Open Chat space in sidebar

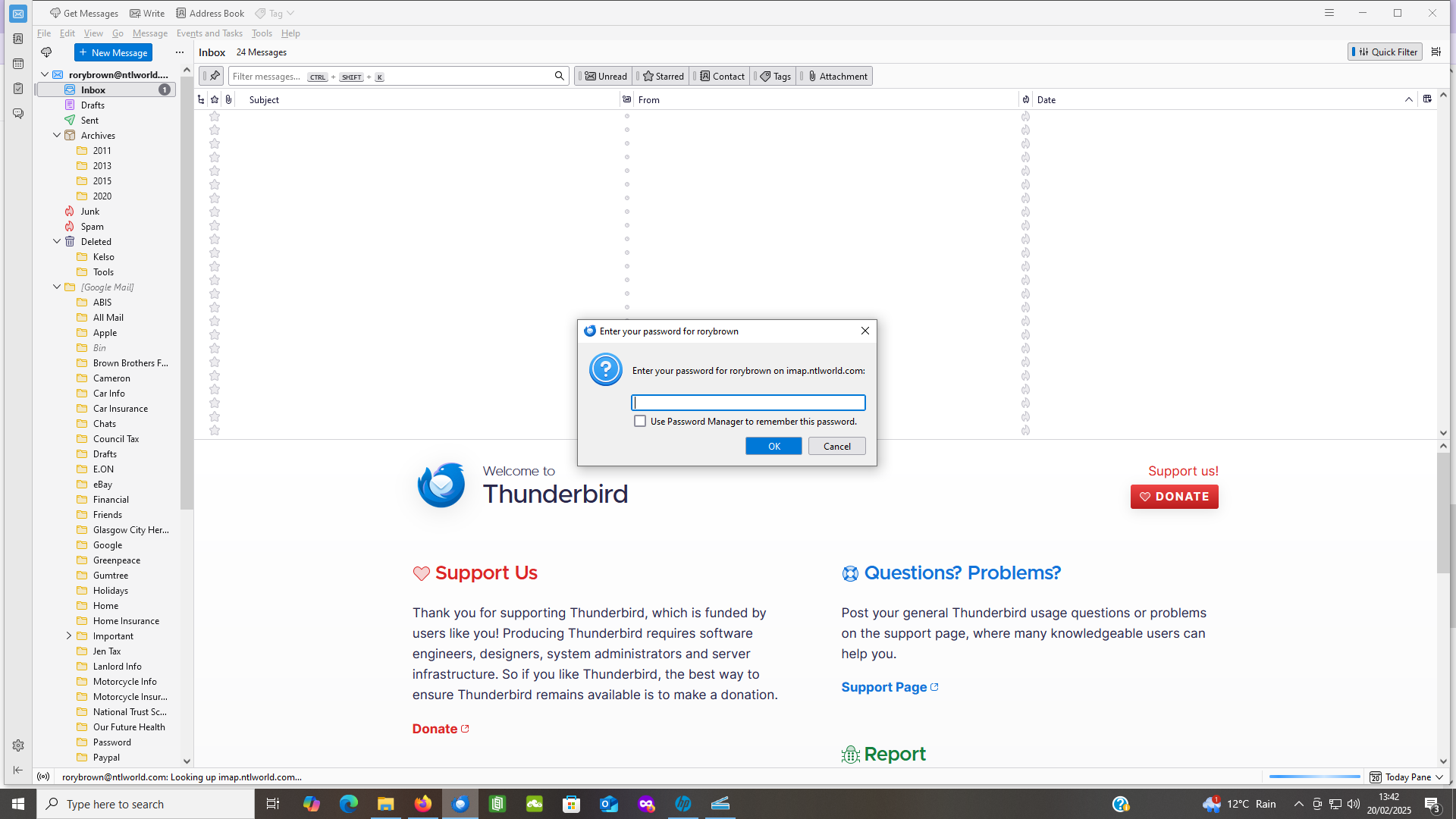tap(18, 114)
